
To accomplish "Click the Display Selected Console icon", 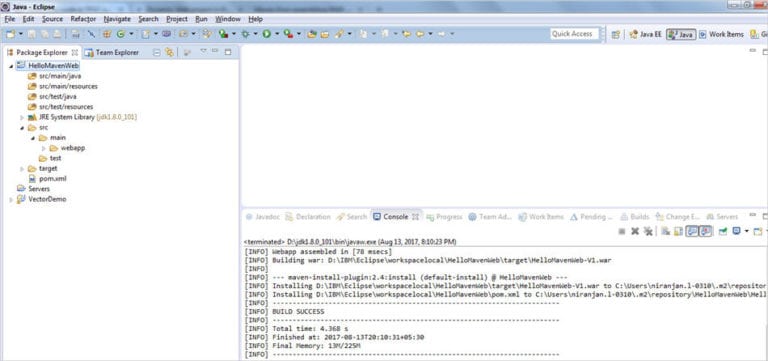I will tap(736, 231).
